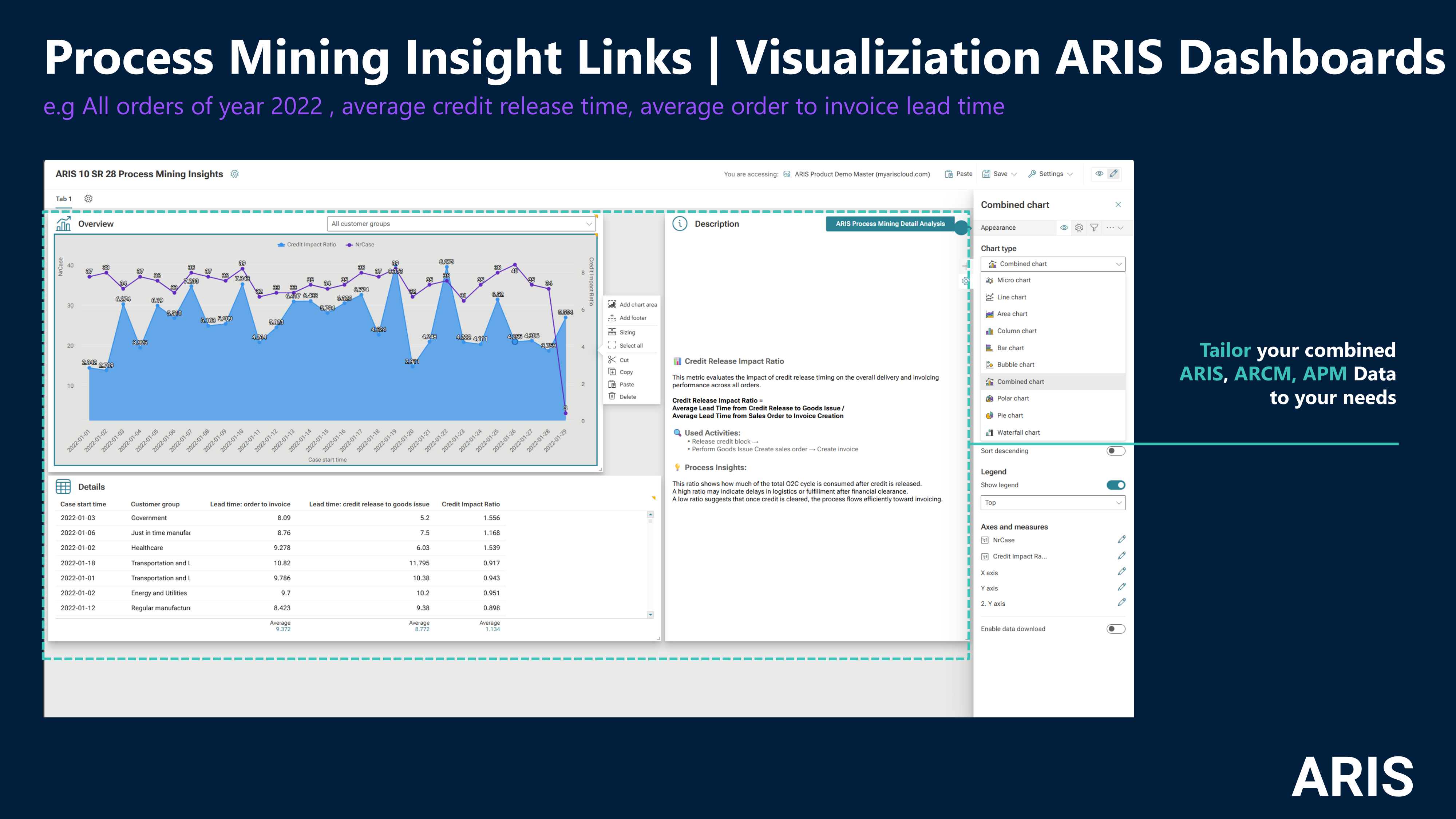Open the filter funnel icon
This screenshot has height=819, width=1456.
[x=1094, y=228]
